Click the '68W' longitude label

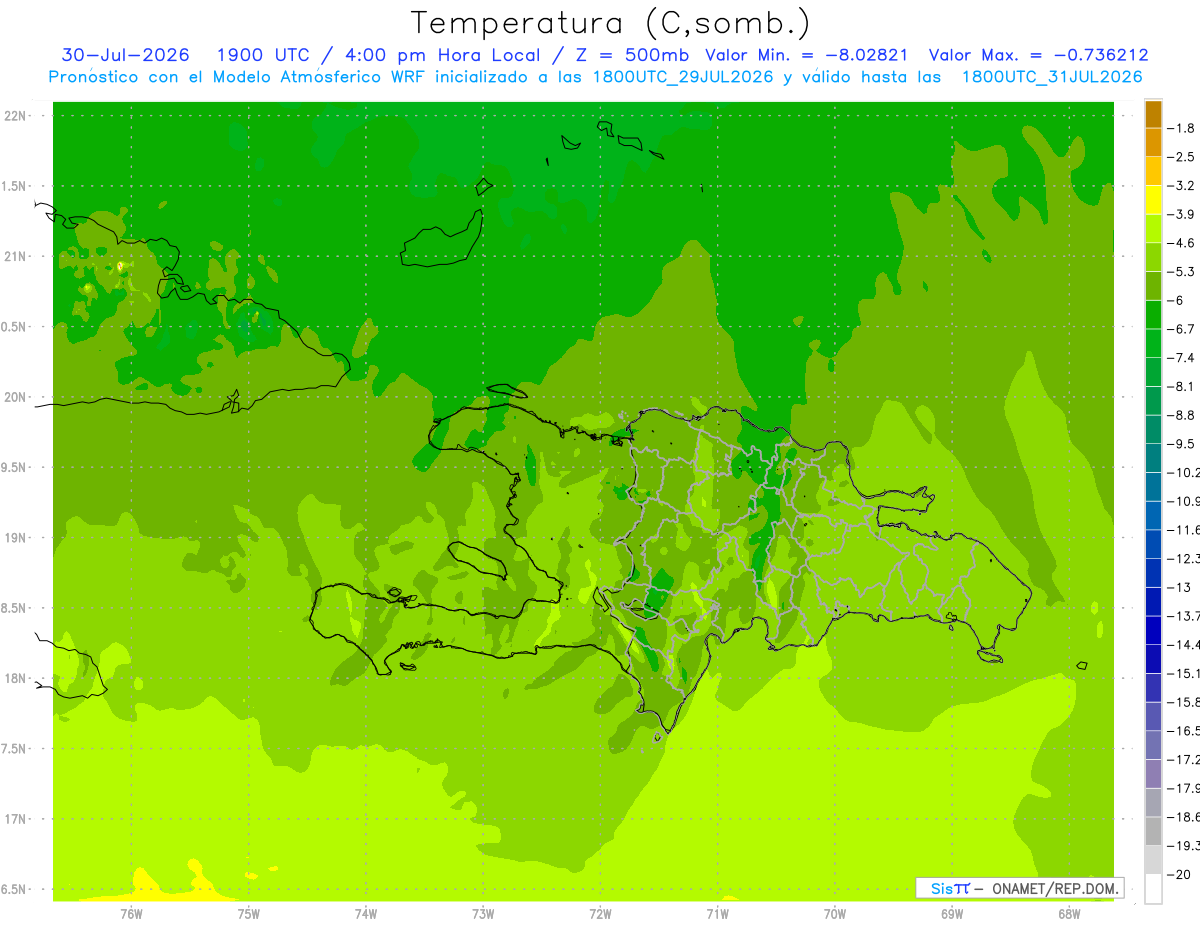1069,914
